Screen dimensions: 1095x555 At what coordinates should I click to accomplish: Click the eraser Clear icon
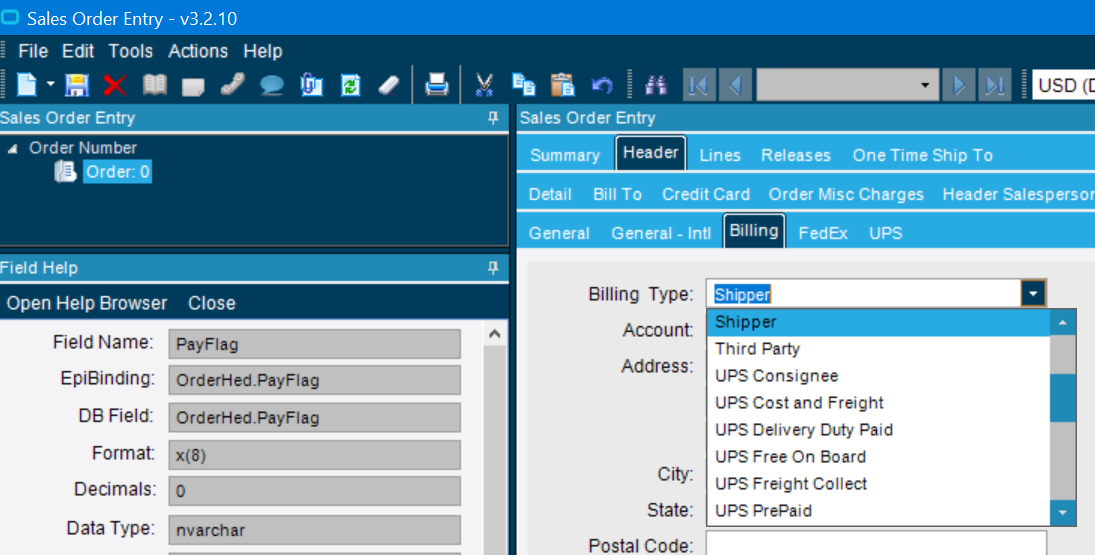[389, 85]
